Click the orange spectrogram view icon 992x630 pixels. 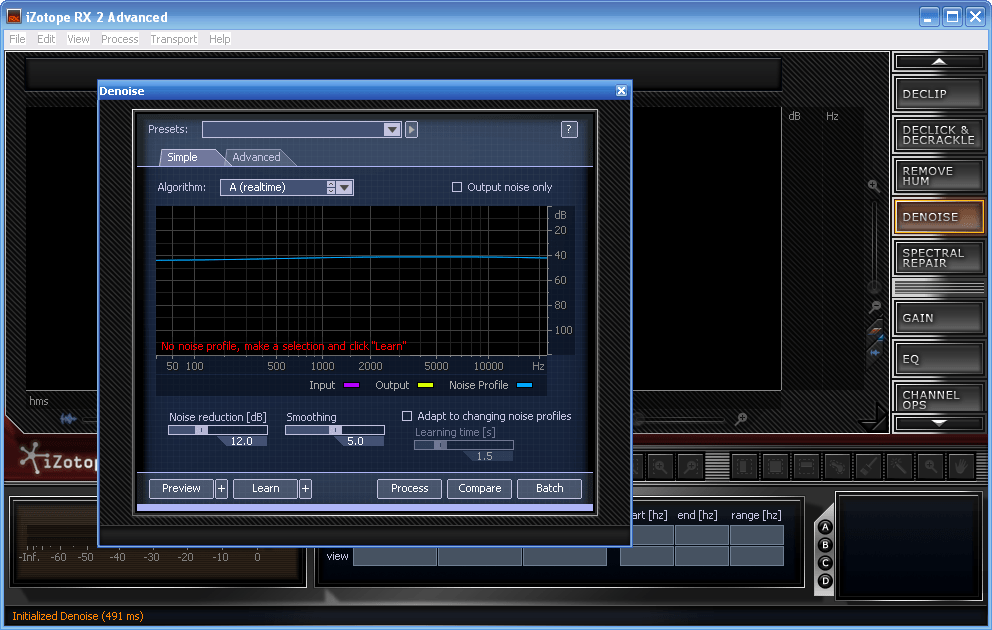pos(875,331)
